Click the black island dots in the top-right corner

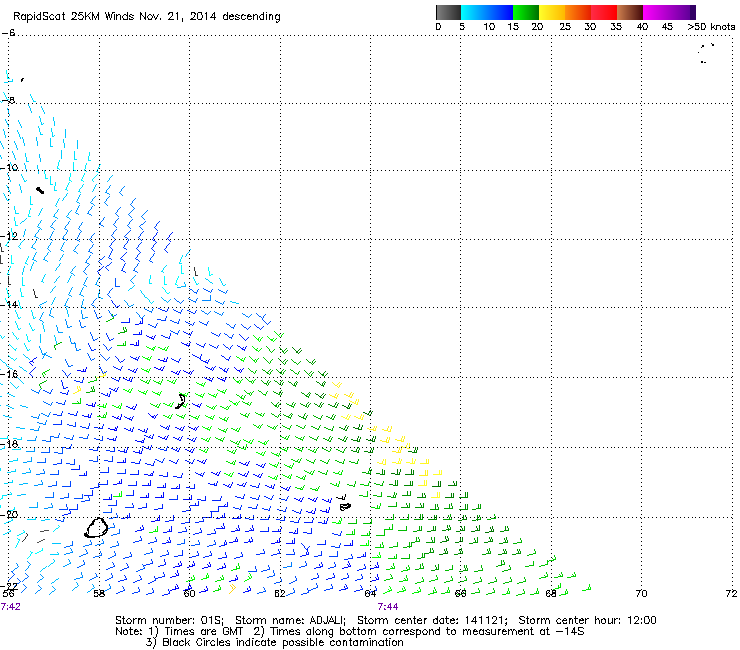(x=706, y=53)
